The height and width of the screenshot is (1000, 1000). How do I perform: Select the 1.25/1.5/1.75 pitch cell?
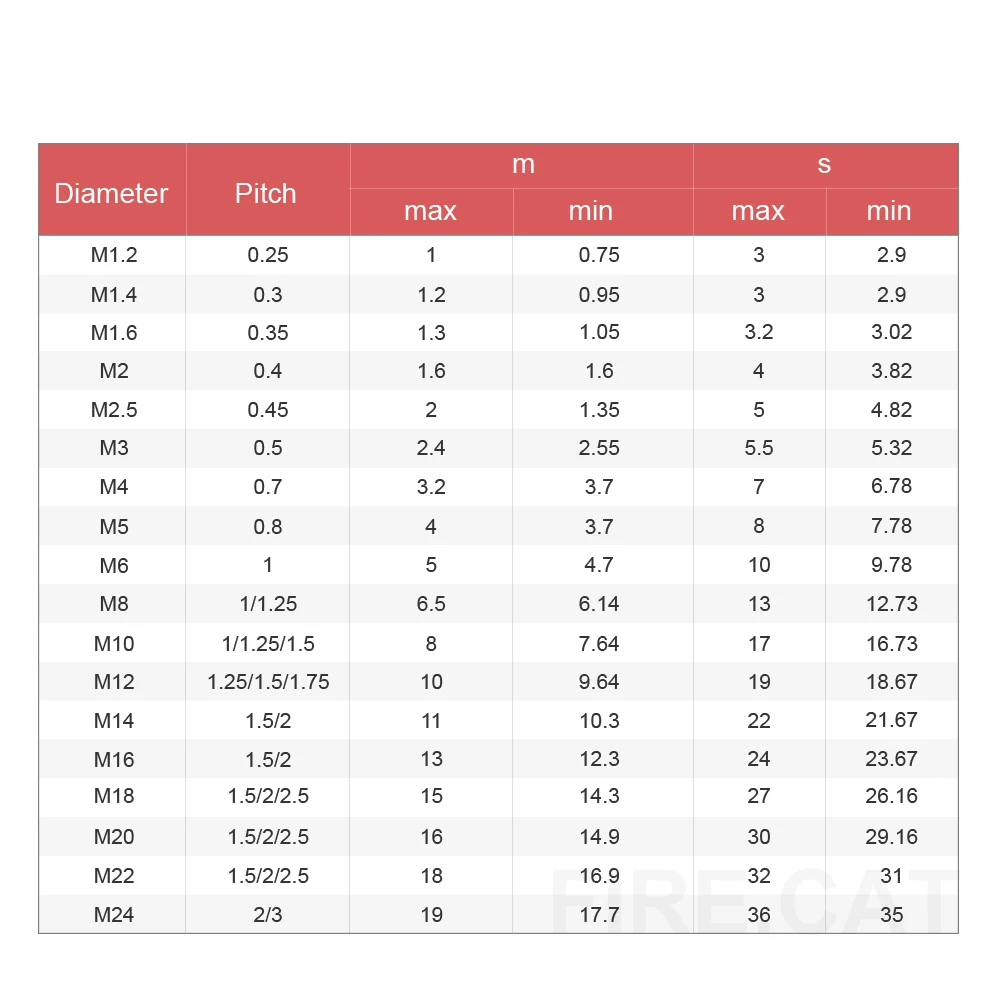[268, 682]
